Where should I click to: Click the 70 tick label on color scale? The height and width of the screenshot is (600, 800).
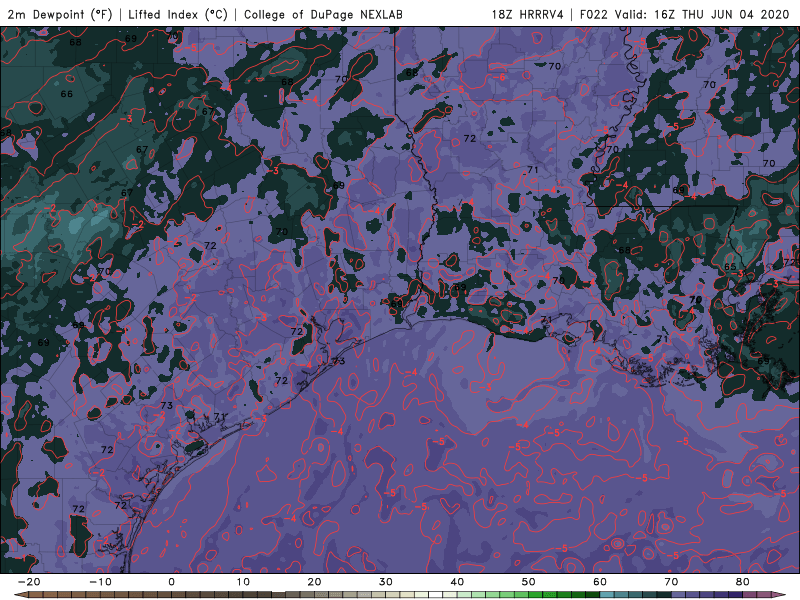pos(671,582)
